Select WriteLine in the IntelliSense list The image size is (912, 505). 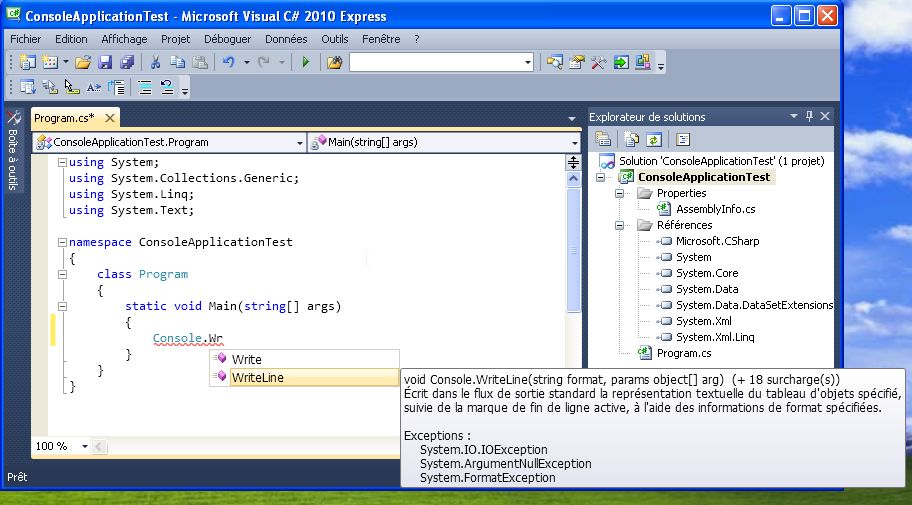coord(304,378)
